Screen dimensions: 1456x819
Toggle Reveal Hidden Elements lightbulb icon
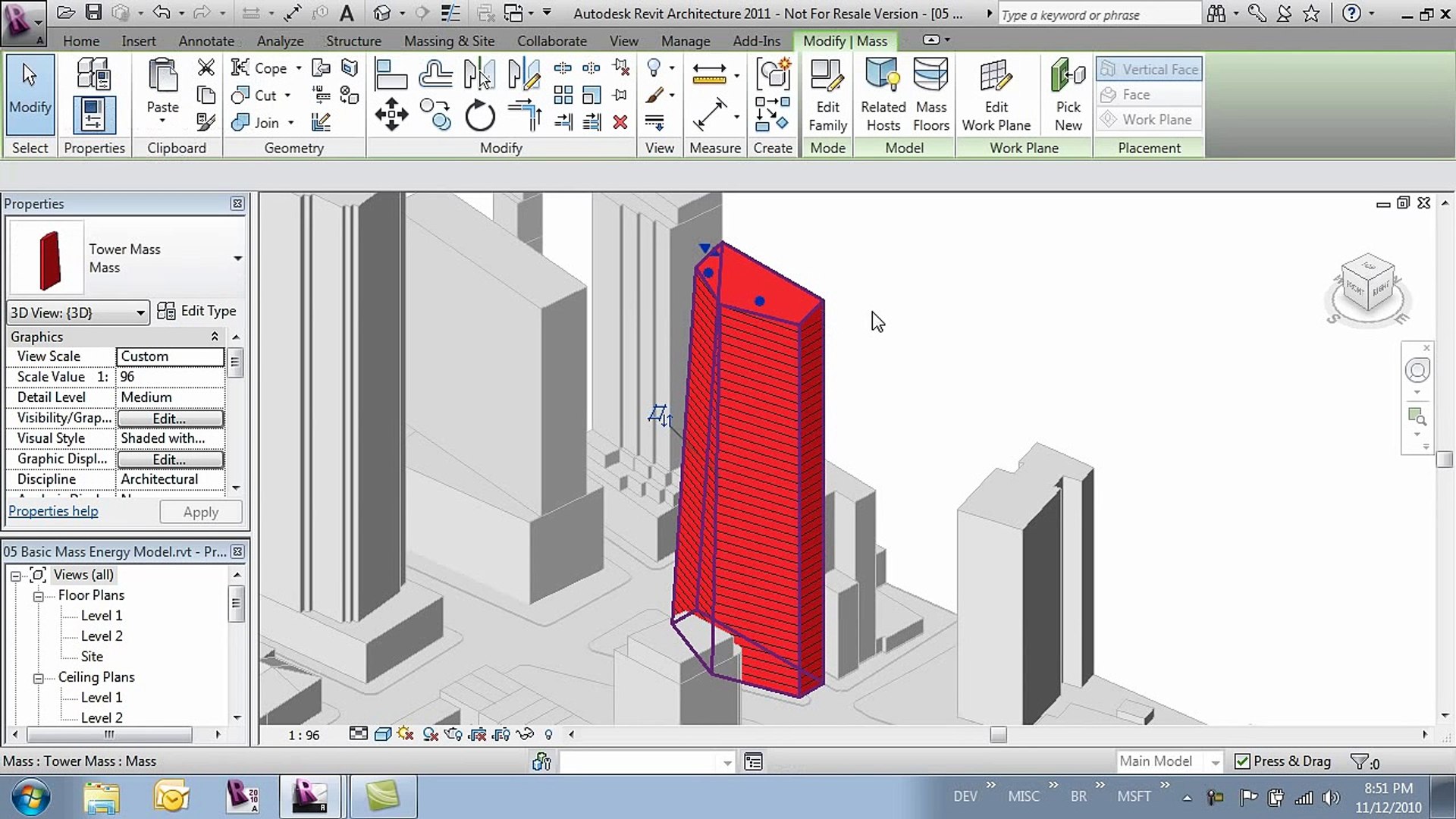pos(548,734)
